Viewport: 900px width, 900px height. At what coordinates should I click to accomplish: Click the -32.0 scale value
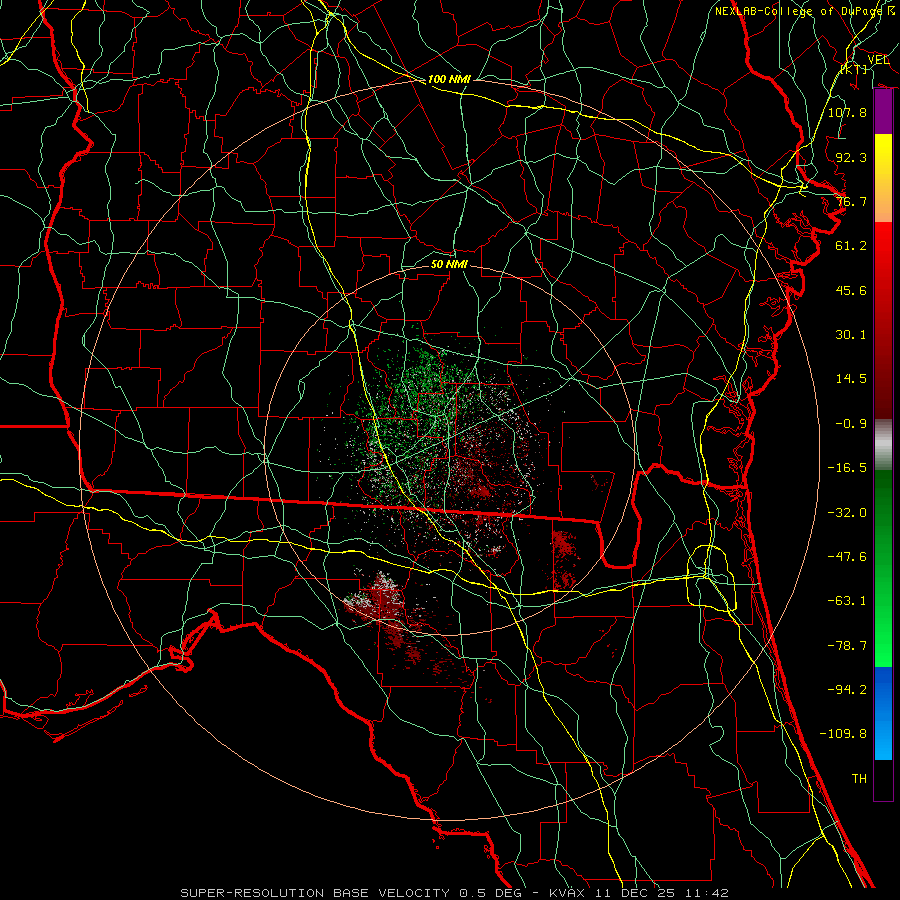(847, 513)
